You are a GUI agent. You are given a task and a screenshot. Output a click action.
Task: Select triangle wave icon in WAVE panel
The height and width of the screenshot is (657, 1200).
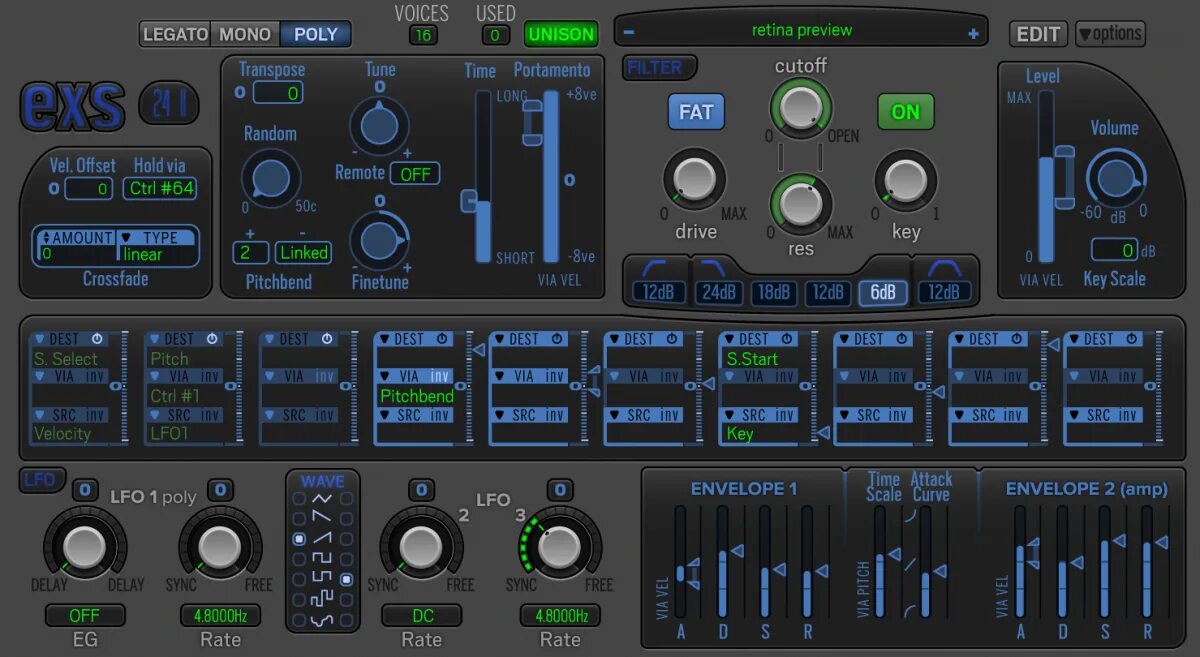point(322,498)
